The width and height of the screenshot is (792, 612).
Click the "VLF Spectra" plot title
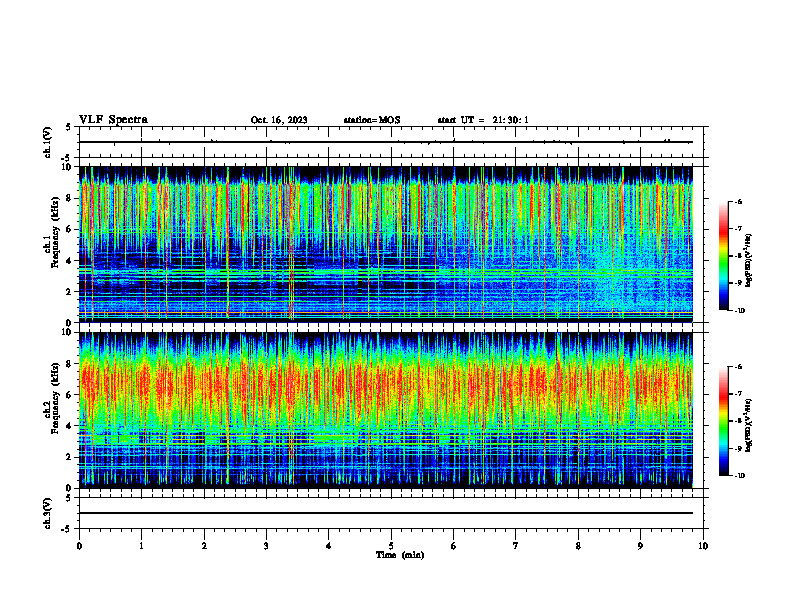click(x=113, y=120)
